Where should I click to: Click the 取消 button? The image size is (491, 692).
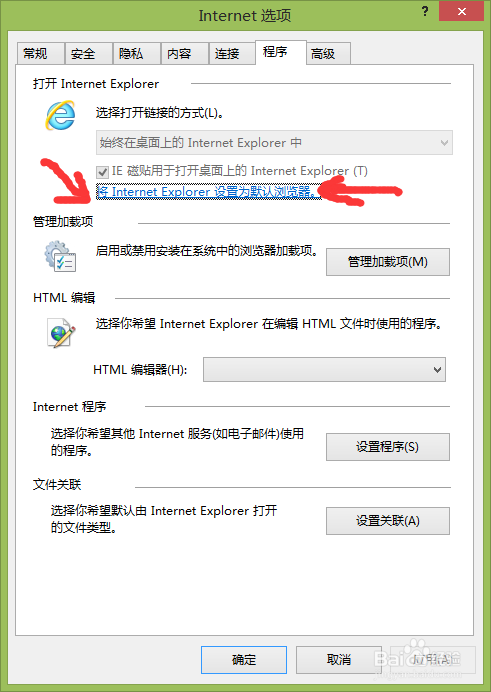[338, 660]
